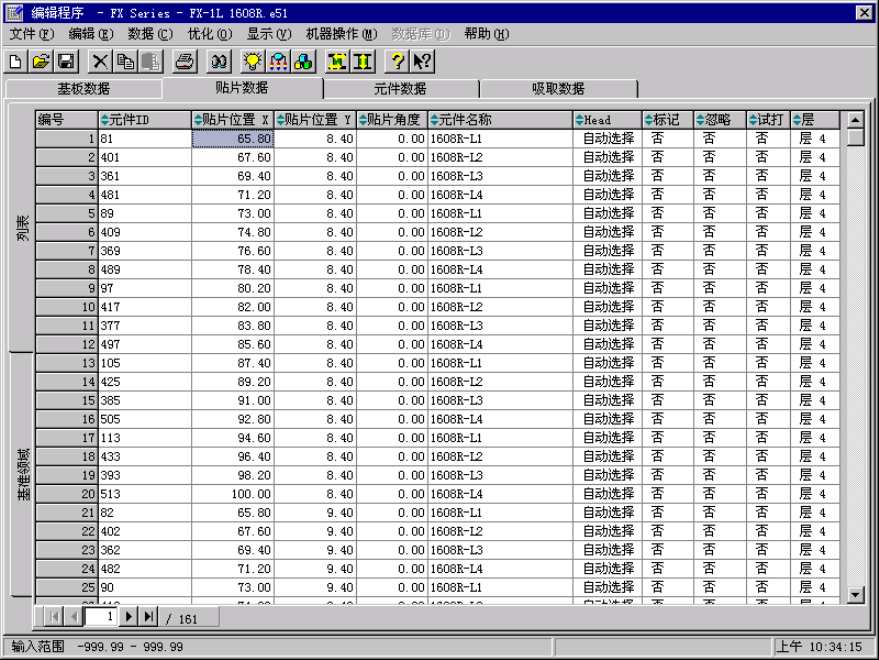This screenshot has width=879, height=660.
Task: Click the light bulb toolbar icon
Action: [x=253, y=62]
